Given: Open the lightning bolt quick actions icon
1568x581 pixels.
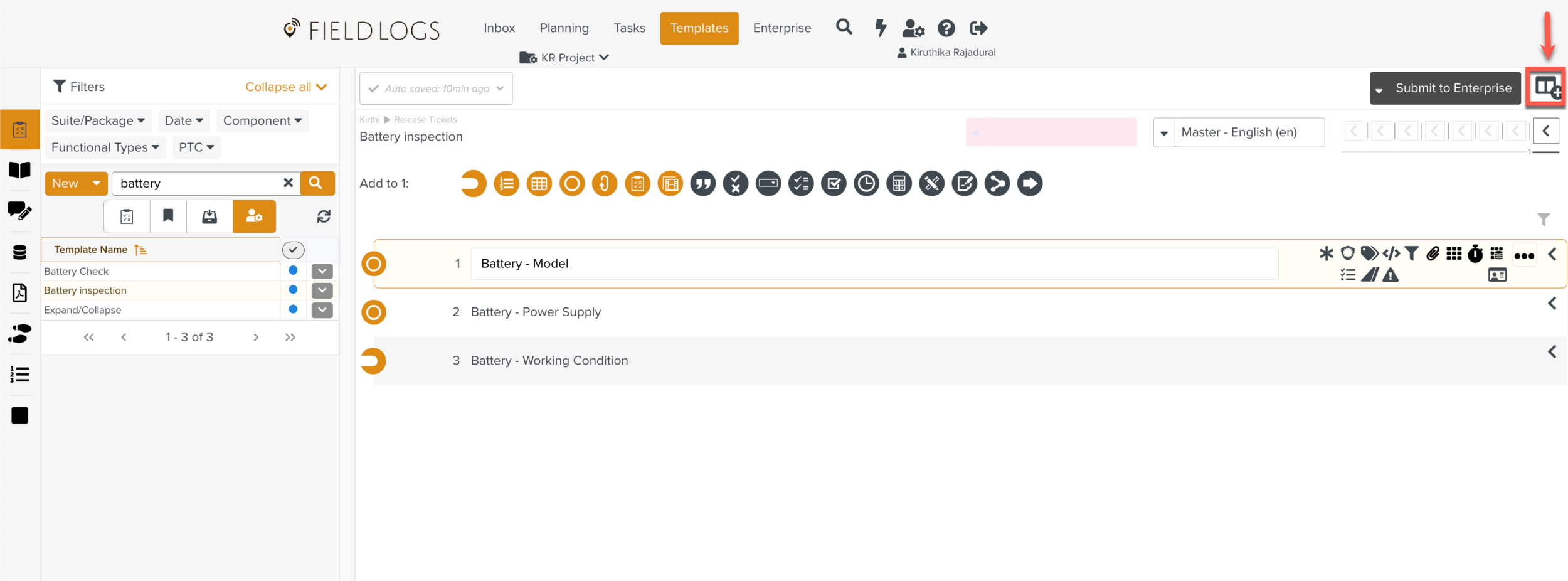Looking at the screenshot, I should (x=881, y=28).
